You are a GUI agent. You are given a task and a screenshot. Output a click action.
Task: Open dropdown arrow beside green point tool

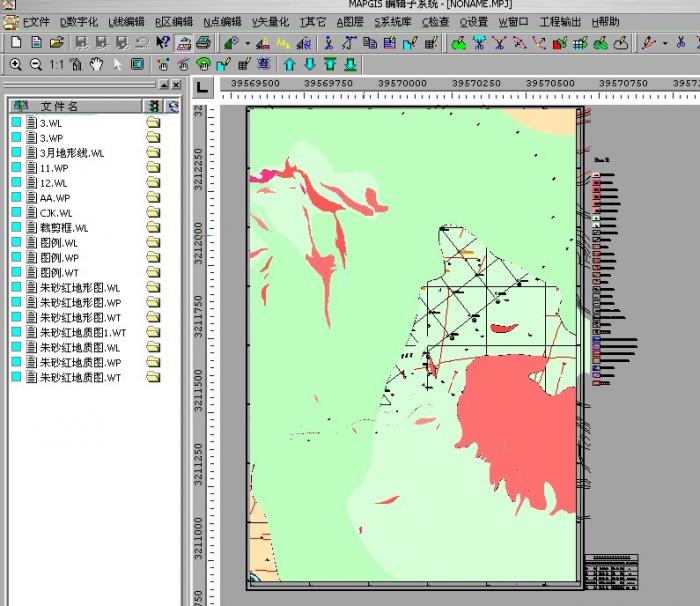pos(247,43)
